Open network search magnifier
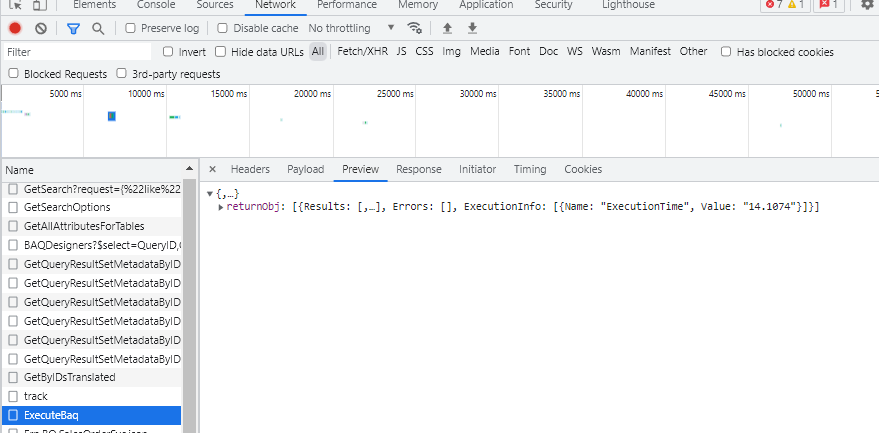 [x=98, y=29]
